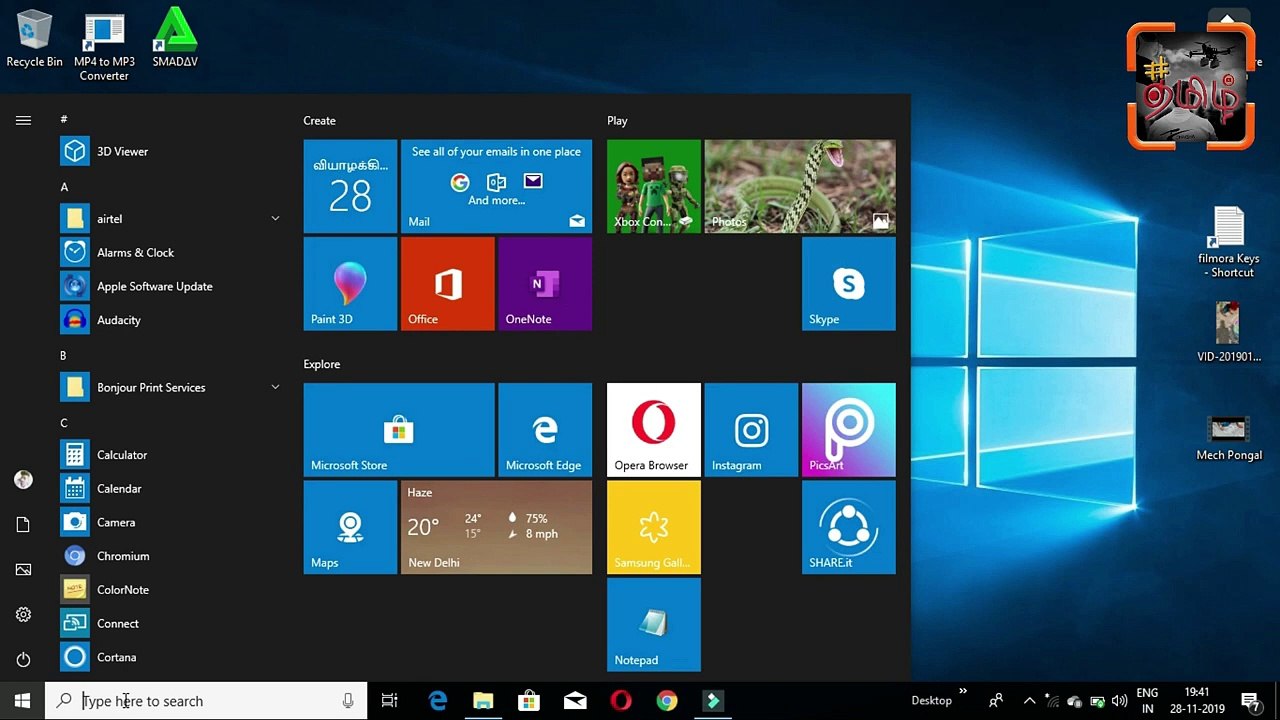Image resolution: width=1280 pixels, height=720 pixels.
Task: Open the clock showing 19:41
Action: [1197, 701]
